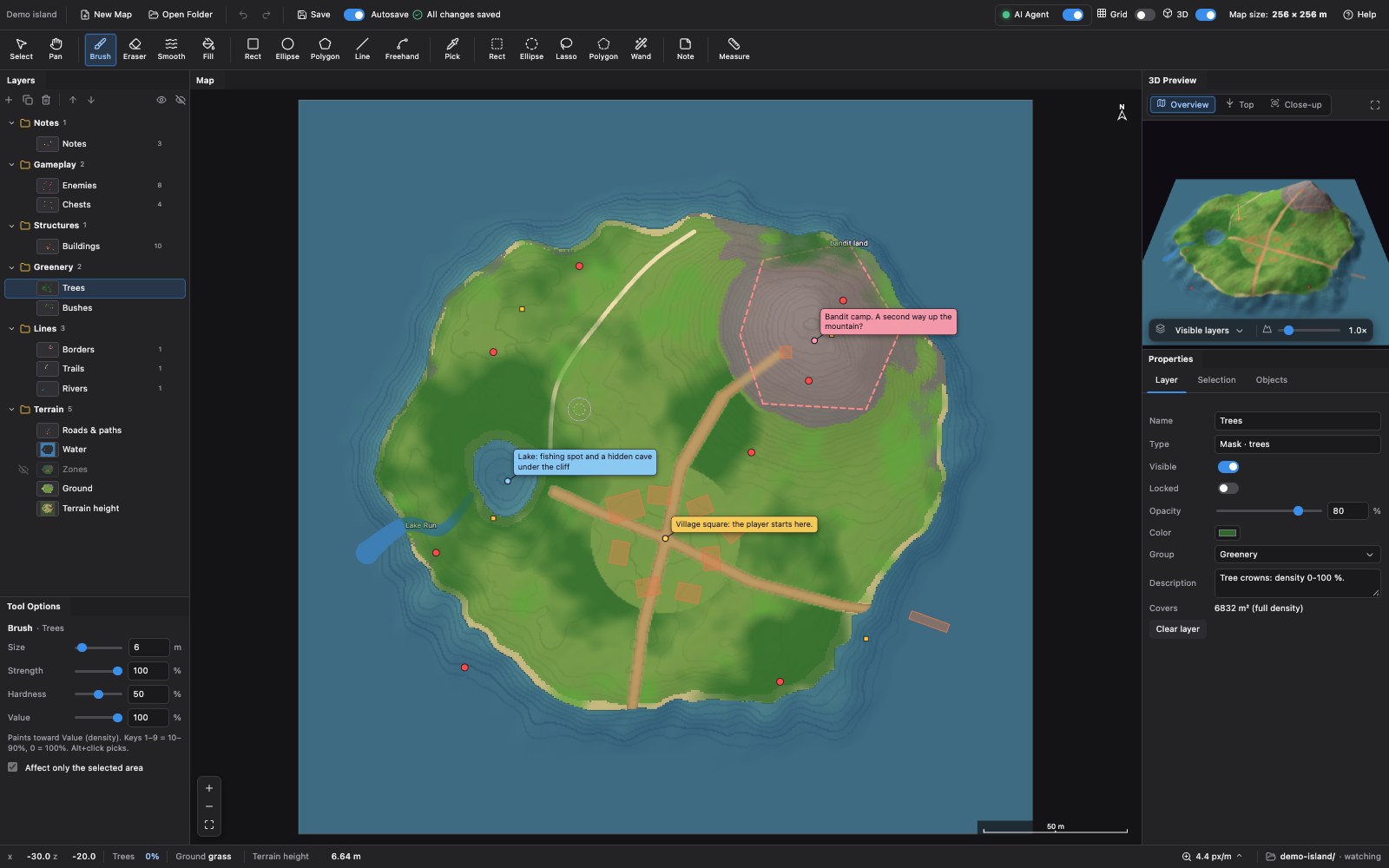The image size is (1389, 868).
Task: Toggle the Locked switch
Action: (1228, 489)
